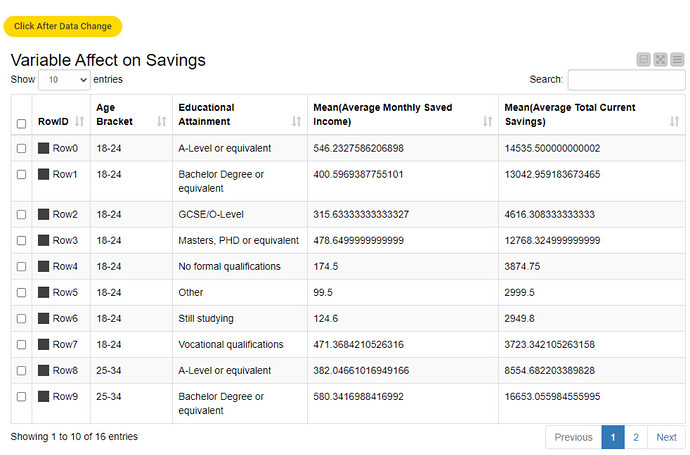Click 'Still studying' cell
Screen dimensions: 690x455
[206, 319]
